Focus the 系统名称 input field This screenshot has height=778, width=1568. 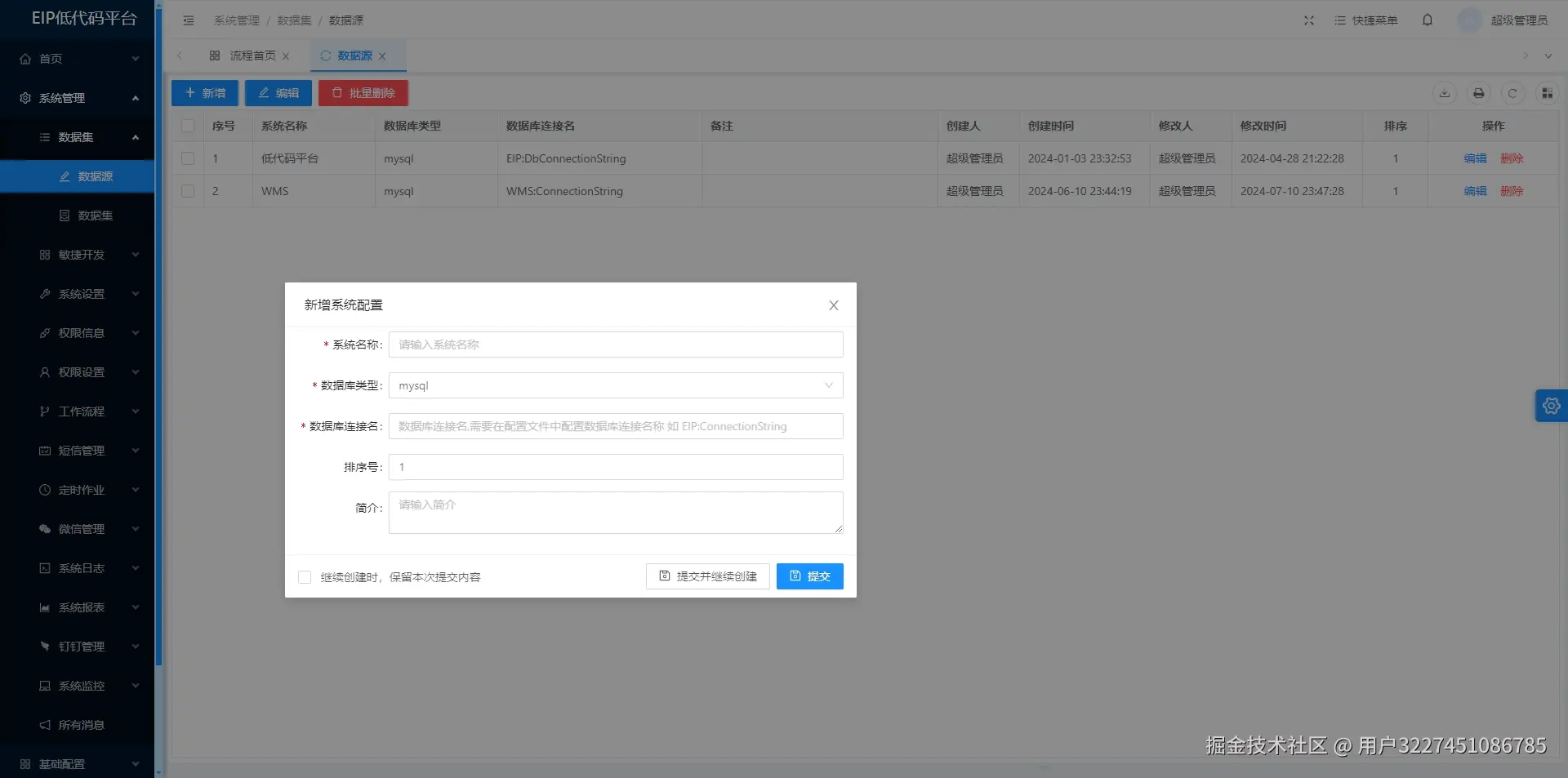click(616, 345)
